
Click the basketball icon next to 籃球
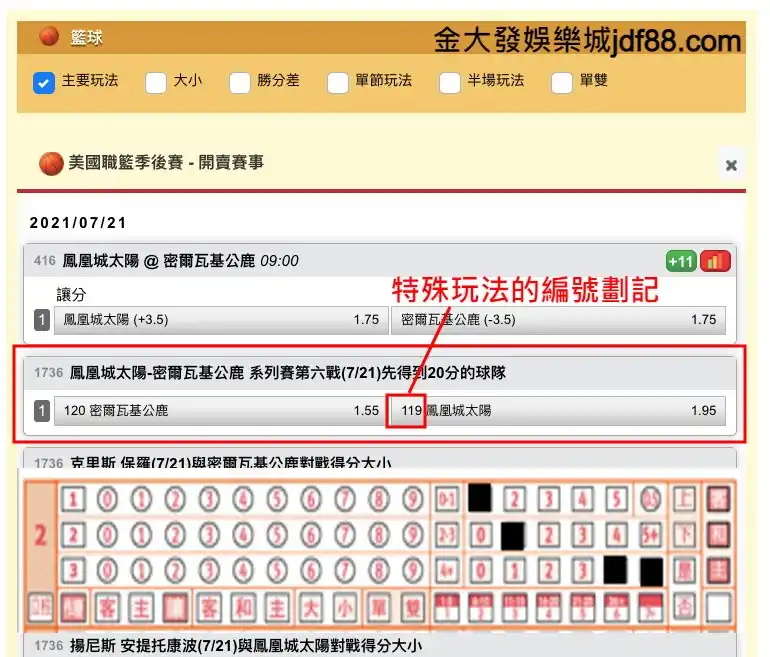(x=49, y=37)
